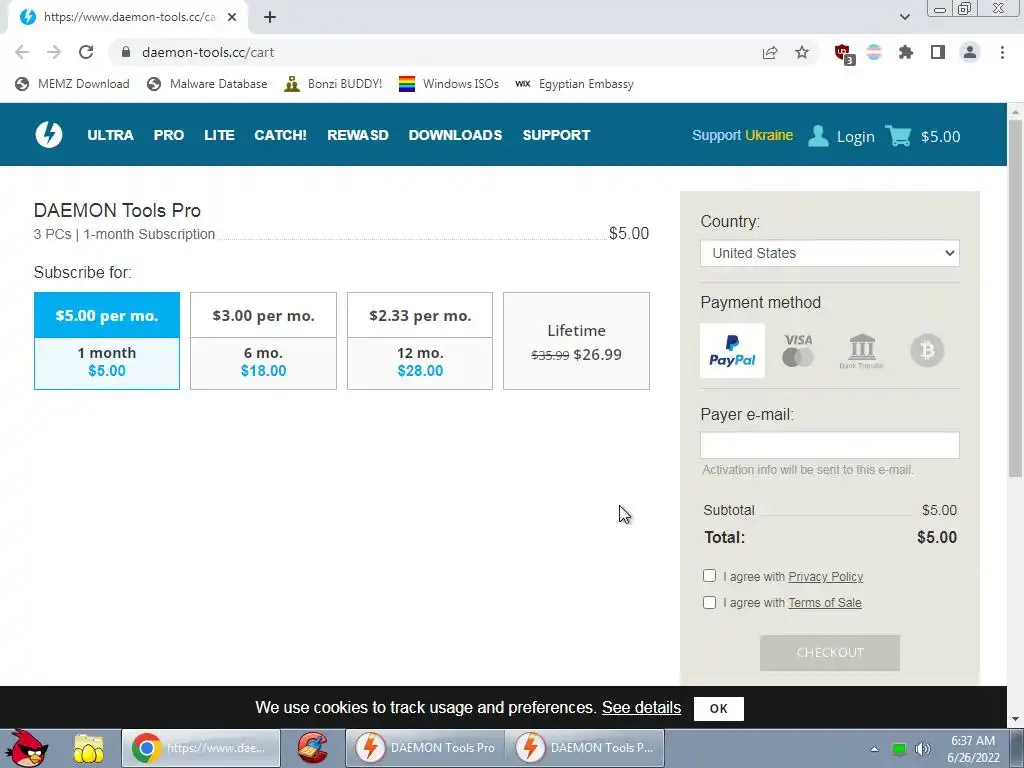This screenshot has height=768, width=1024.
Task: Open Terms of Sale link
Action: (x=825, y=603)
